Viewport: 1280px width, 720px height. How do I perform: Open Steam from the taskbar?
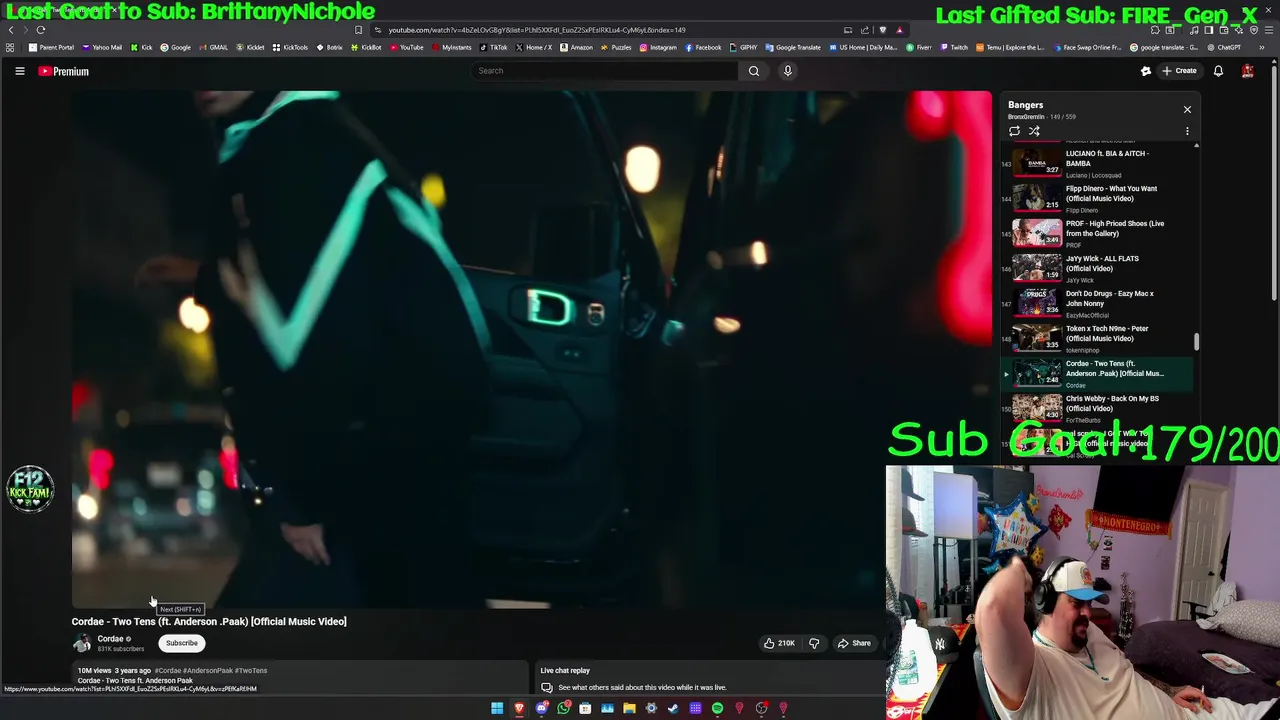click(x=673, y=708)
